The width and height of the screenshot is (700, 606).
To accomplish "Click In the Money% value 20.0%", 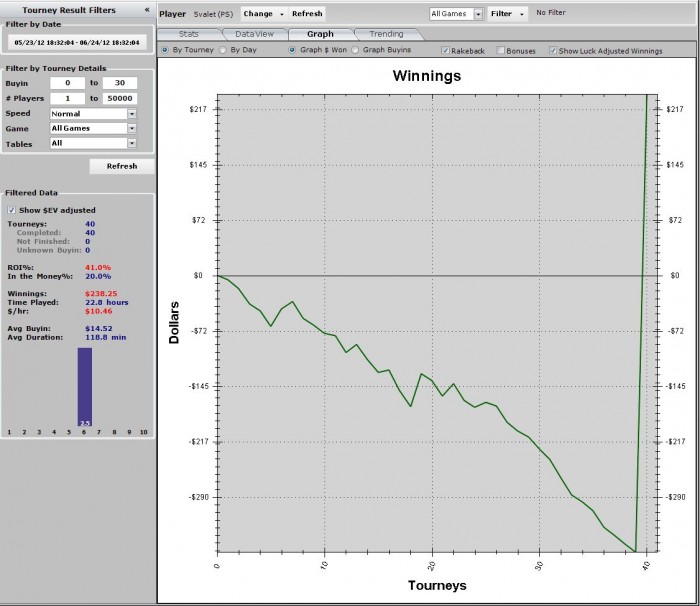I will (98, 276).
